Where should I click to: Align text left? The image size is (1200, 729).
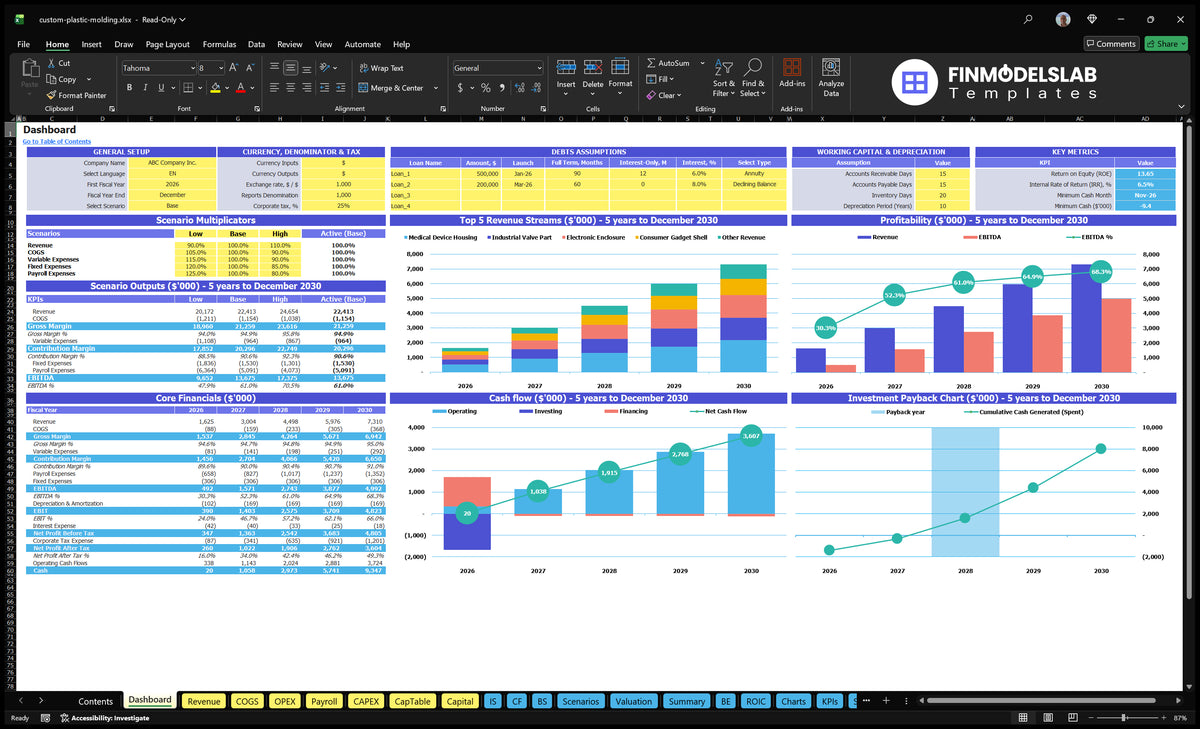[x=274, y=88]
